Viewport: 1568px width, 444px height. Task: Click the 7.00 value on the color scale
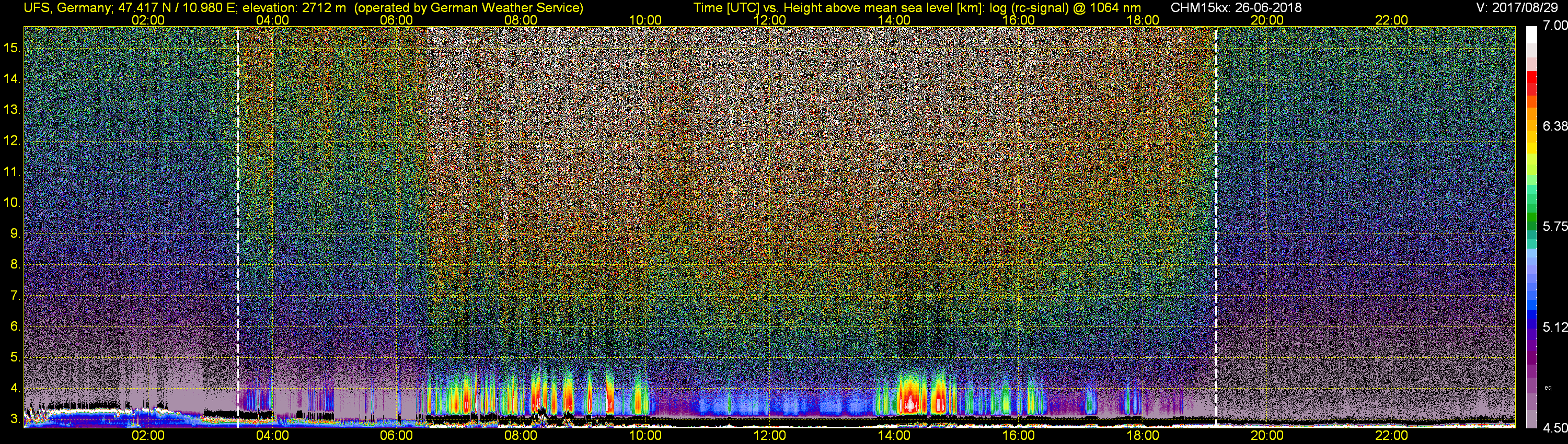[x=1555, y=26]
